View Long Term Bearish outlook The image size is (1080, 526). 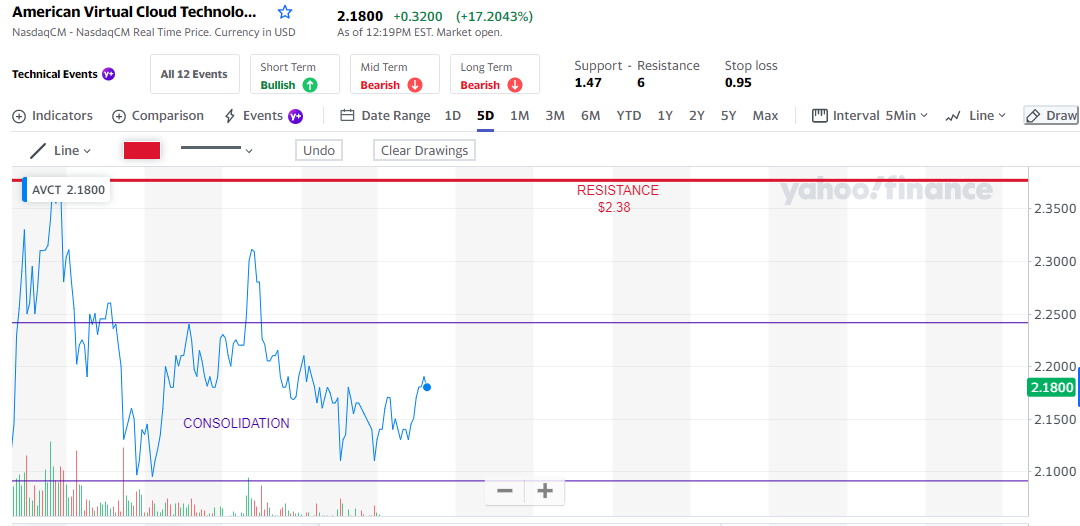click(x=495, y=74)
